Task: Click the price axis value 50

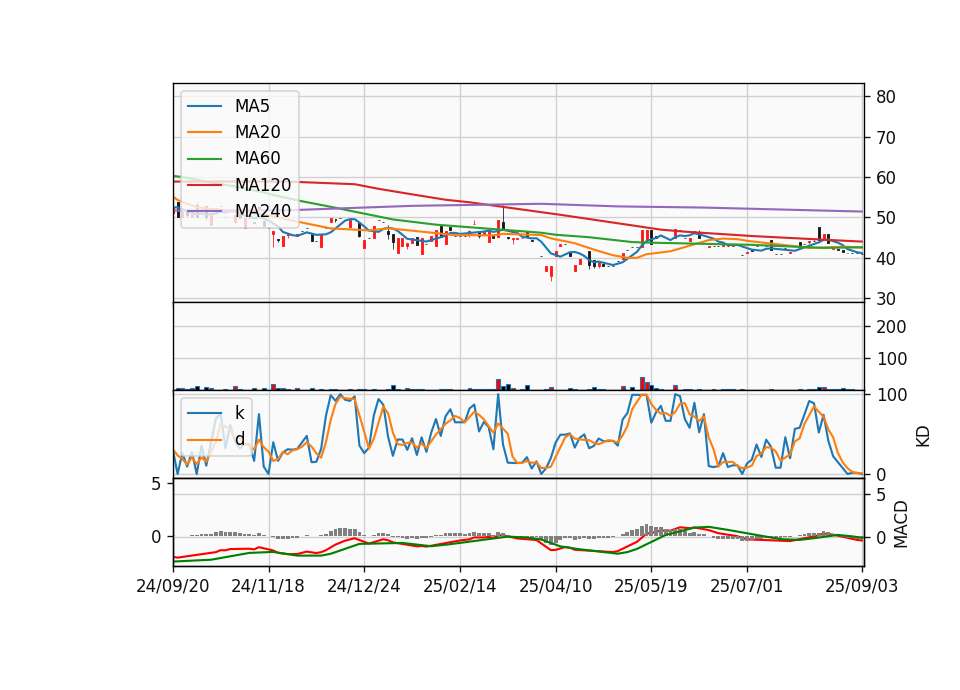Action: [x=885, y=218]
